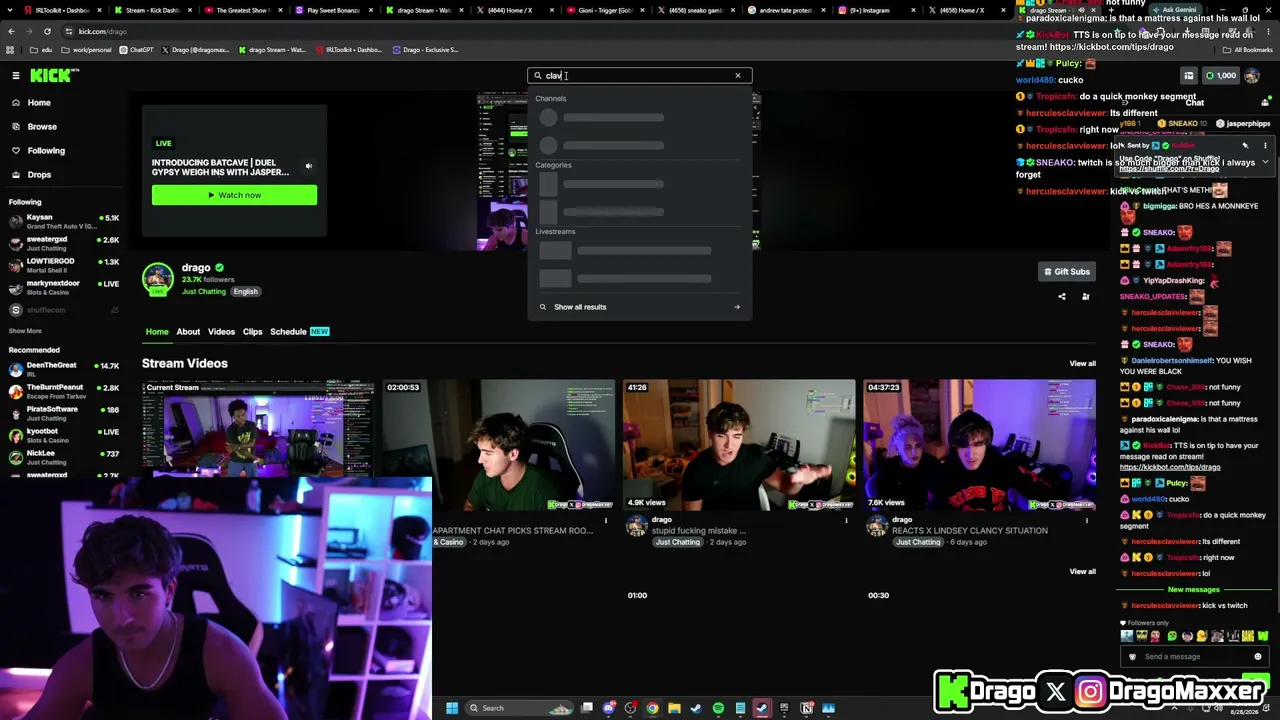This screenshot has width=1280, height=720.
Task: Open the Kick hamburger menu
Action: [x=16, y=75]
